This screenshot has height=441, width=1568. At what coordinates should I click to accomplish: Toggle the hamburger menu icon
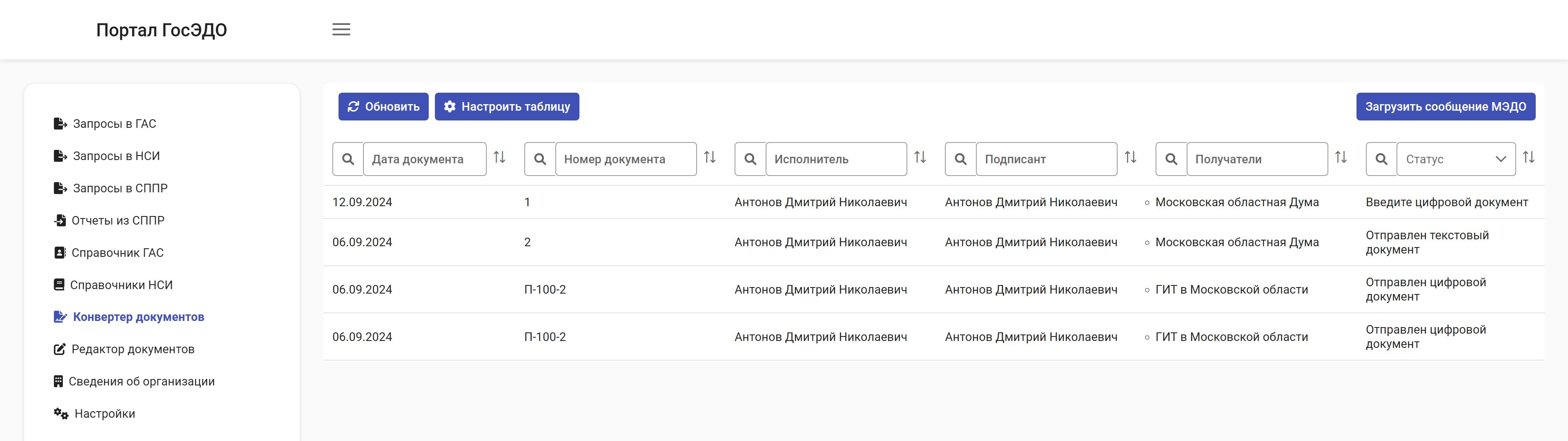coord(341,29)
